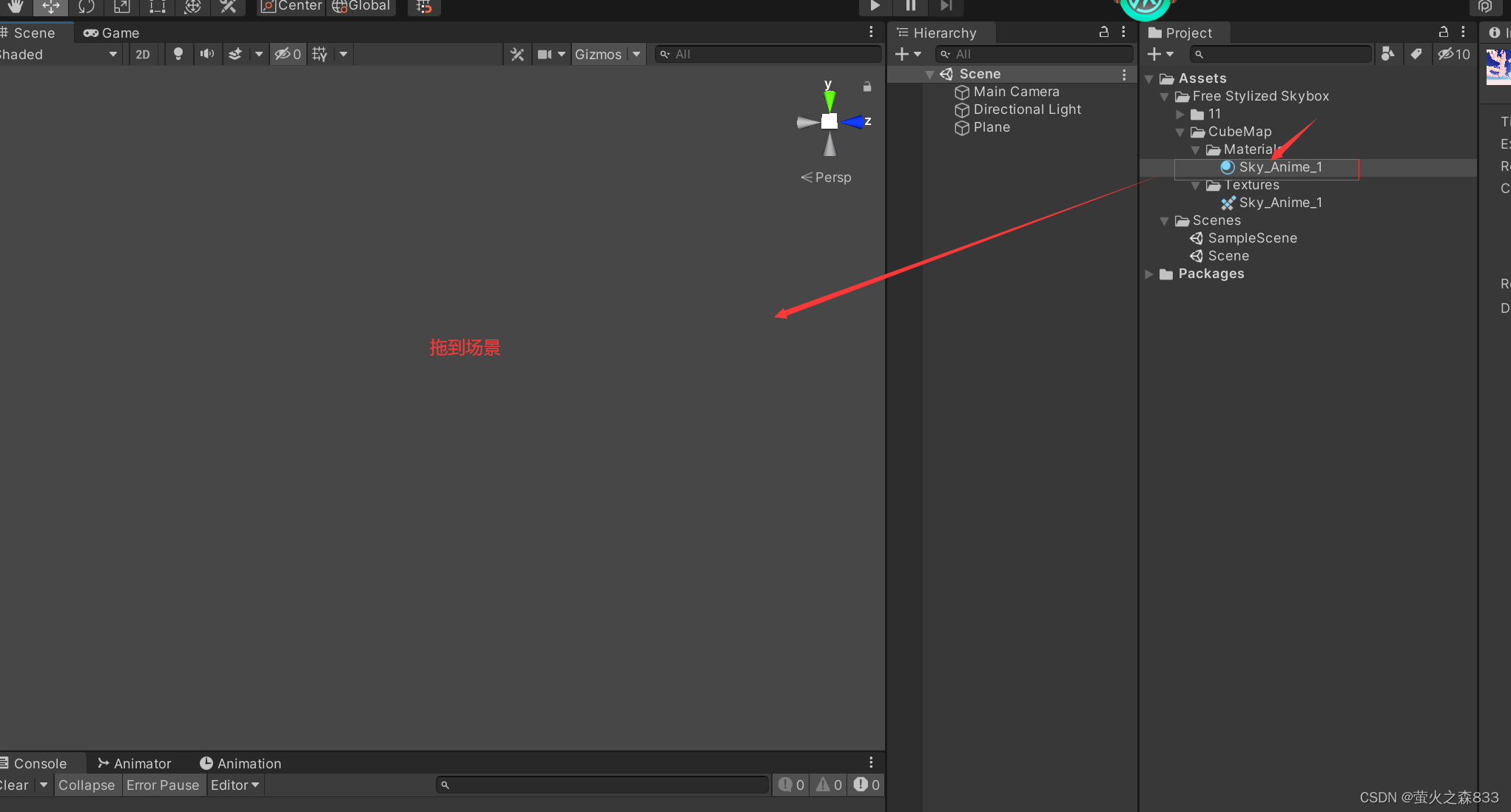1511x812 pixels.
Task: Select the Rotate tool
Action: [x=86, y=7]
